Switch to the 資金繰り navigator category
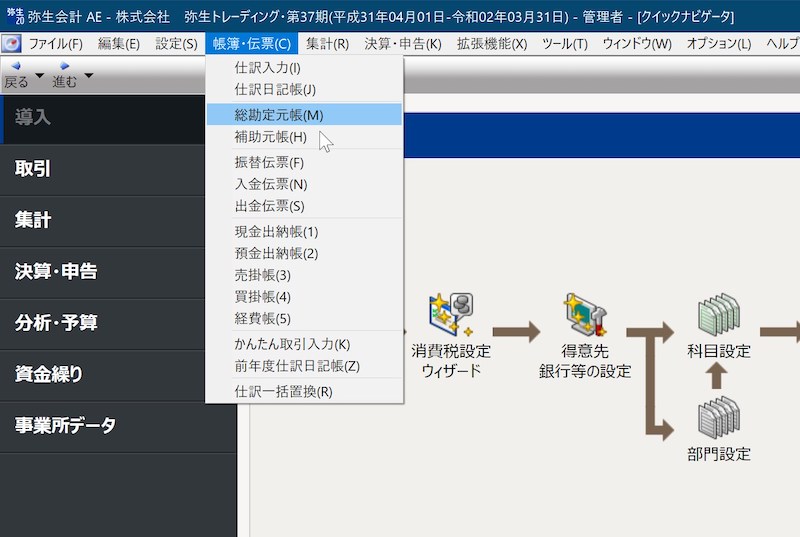800x537 pixels. tap(103, 375)
